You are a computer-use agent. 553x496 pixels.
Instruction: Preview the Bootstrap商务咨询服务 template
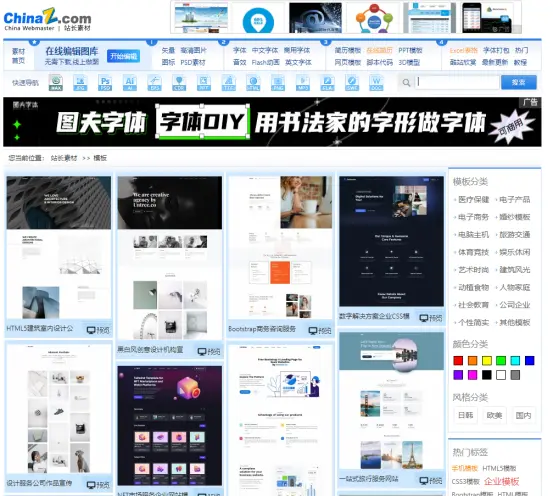(x=320, y=331)
